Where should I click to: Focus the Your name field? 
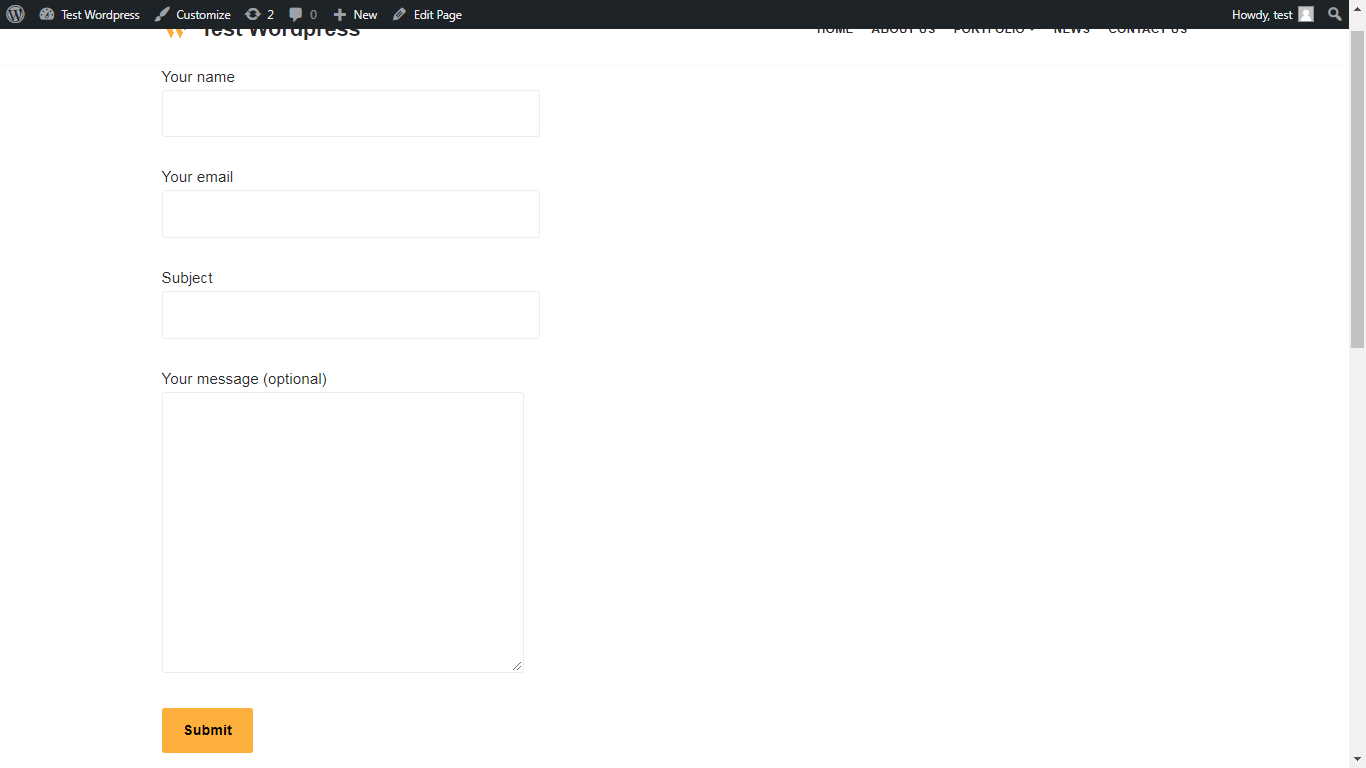(351, 113)
